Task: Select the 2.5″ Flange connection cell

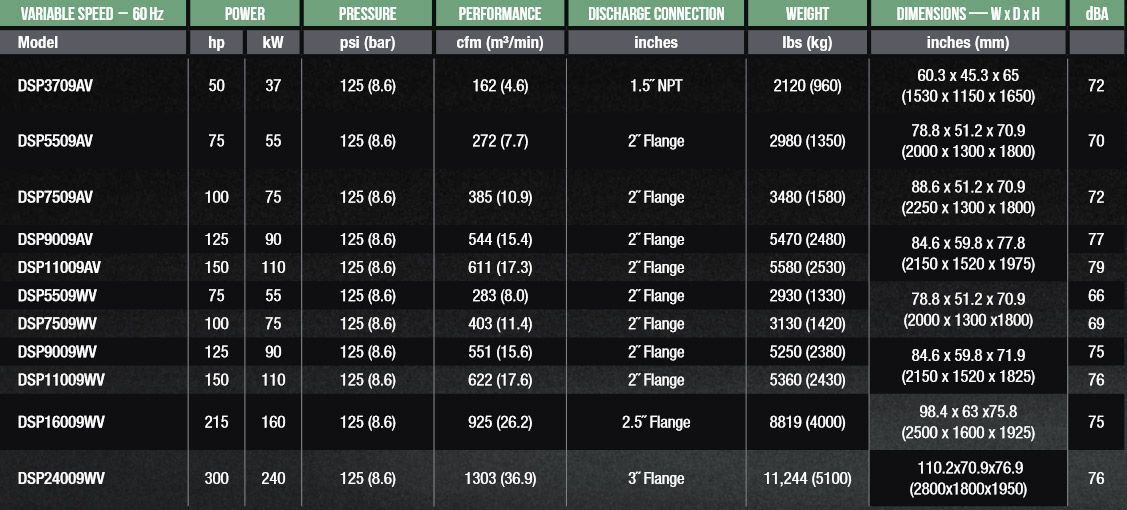Action: tap(656, 422)
